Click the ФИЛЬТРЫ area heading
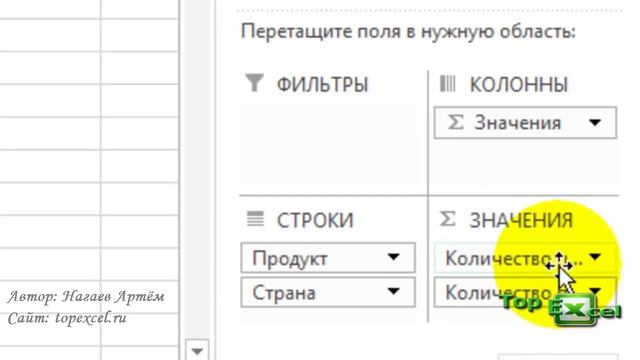Viewport: 640px width, 360px height. [x=322, y=85]
